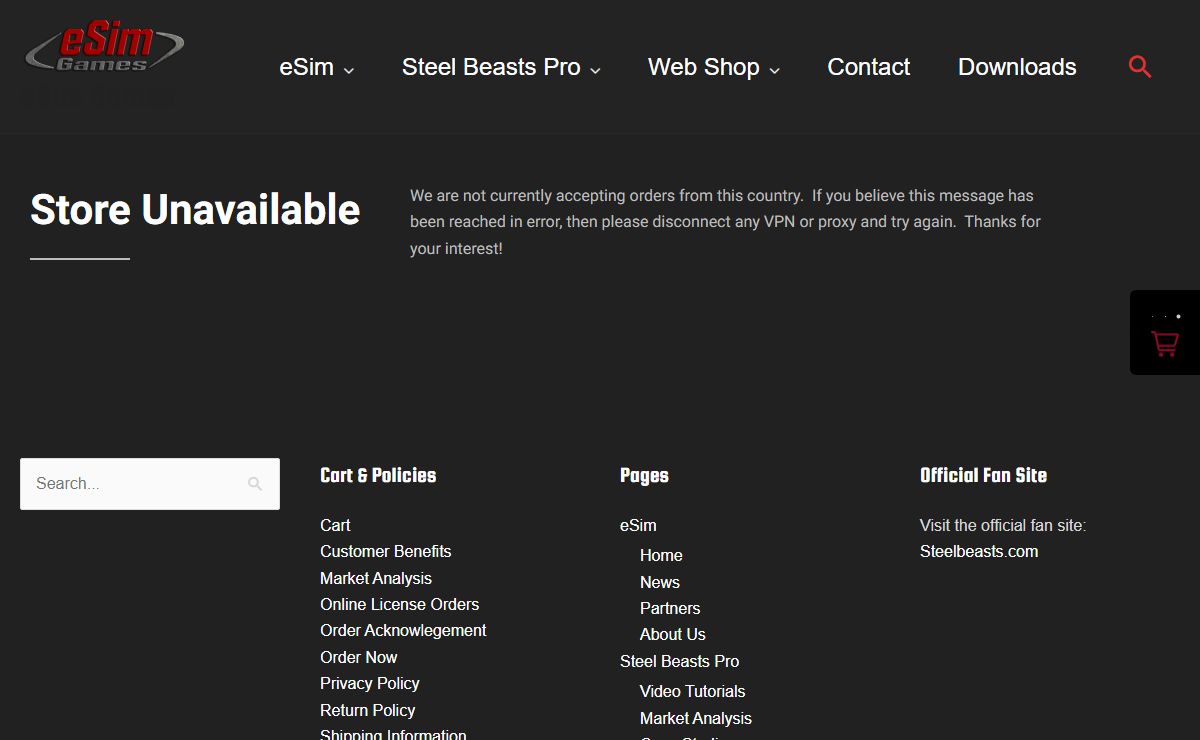This screenshot has height=740, width=1200.
Task: Open the Order Now link
Action: pos(358,657)
